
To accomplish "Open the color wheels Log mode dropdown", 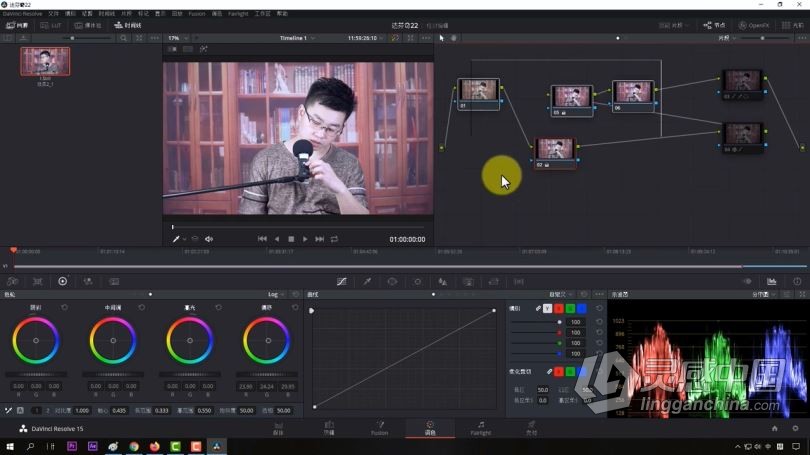I will [276, 294].
